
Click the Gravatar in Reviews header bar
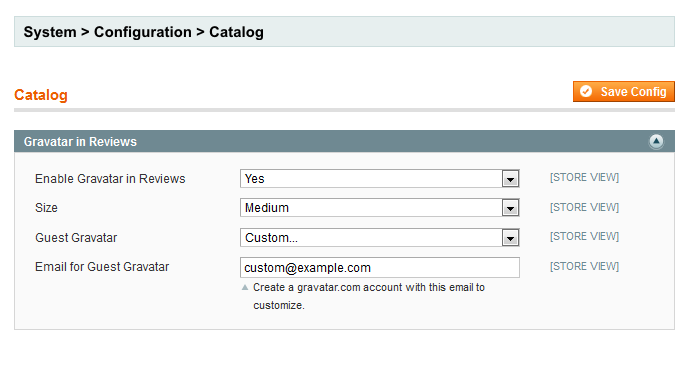pos(344,141)
